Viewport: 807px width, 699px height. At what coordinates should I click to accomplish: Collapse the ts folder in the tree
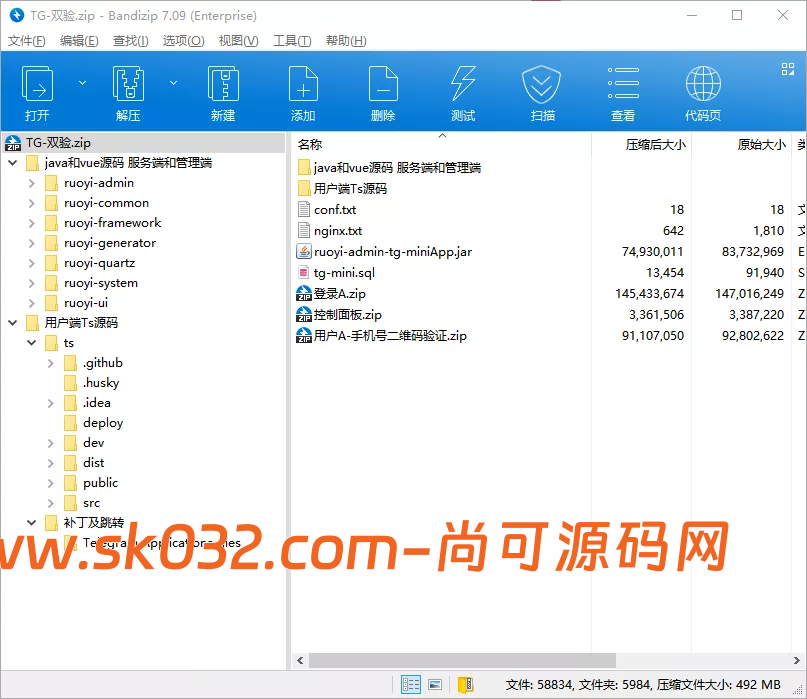[x=31, y=342]
